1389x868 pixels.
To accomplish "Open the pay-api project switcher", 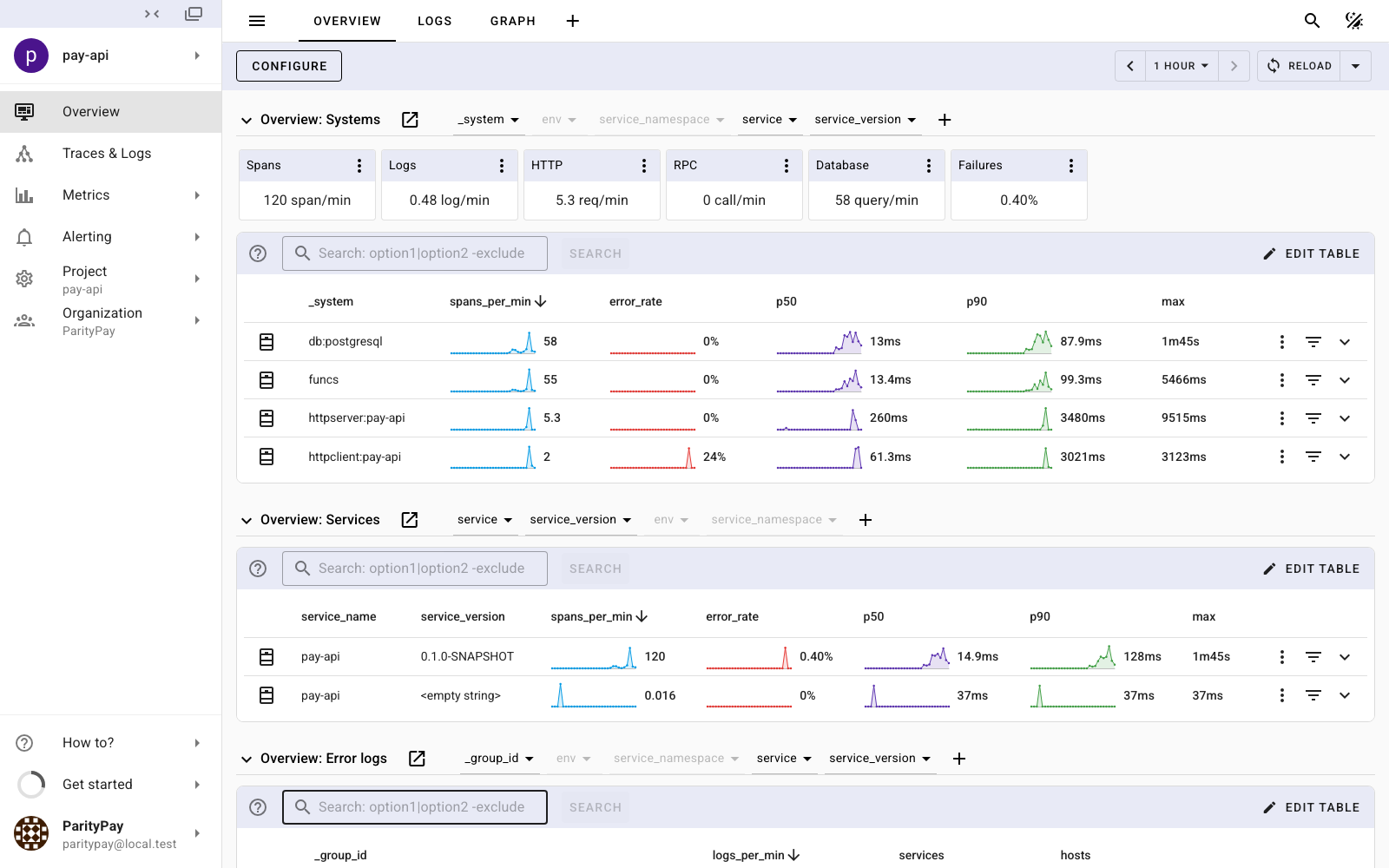I will (x=111, y=56).
